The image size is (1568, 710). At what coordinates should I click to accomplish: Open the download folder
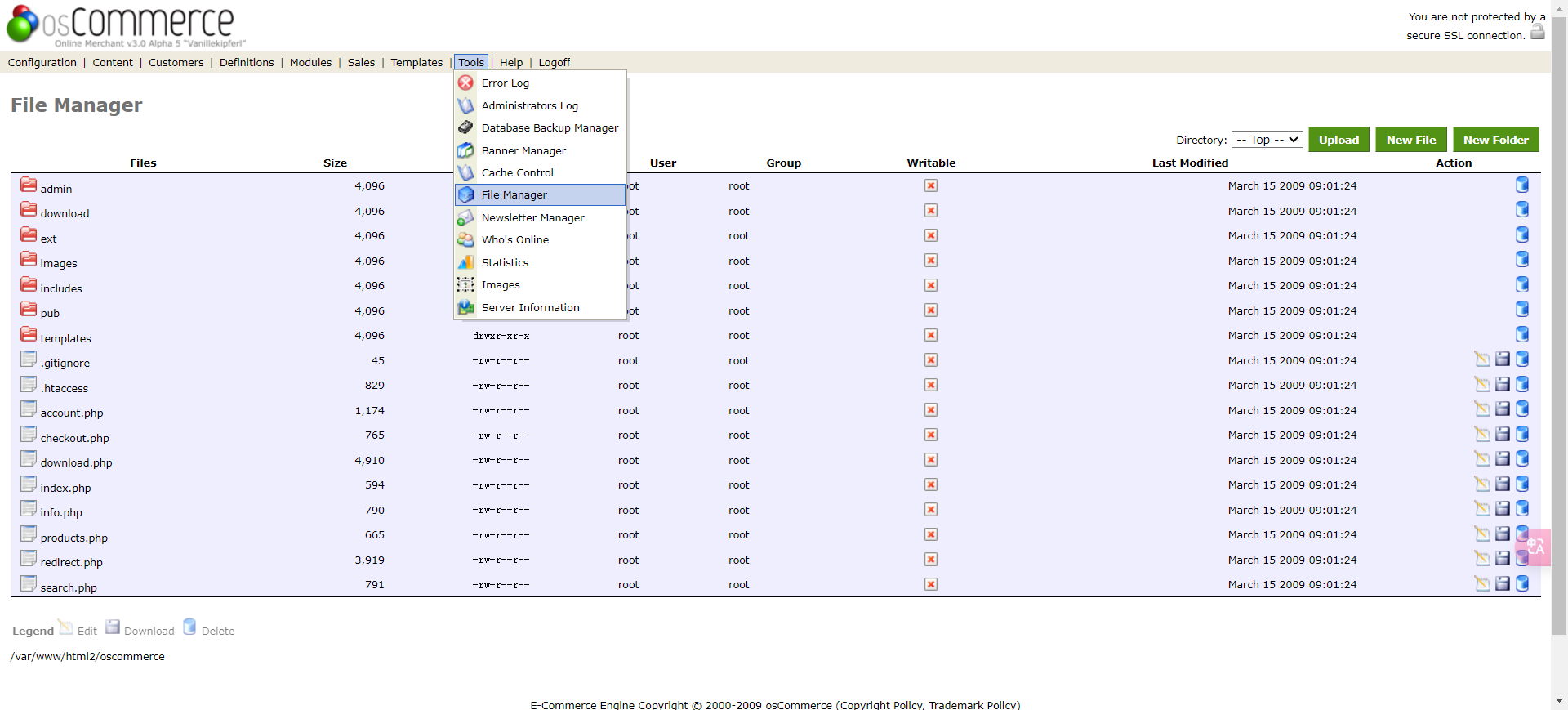point(65,213)
